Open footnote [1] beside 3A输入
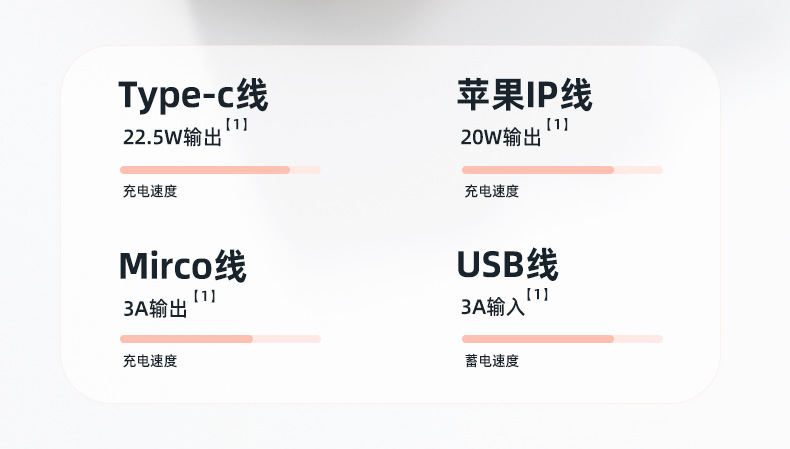790x449 pixels. point(538,296)
